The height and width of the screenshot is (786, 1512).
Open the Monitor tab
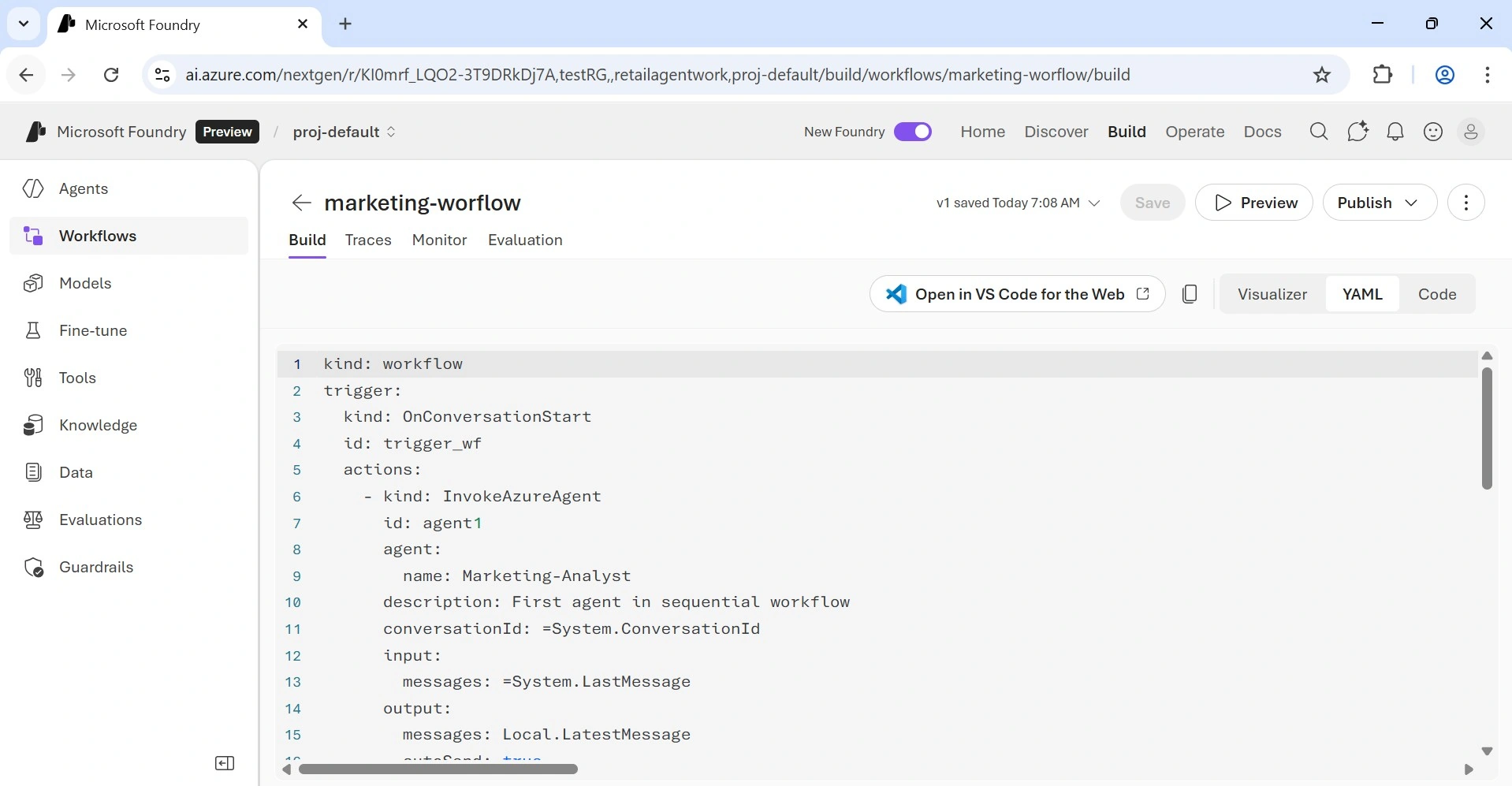click(440, 240)
